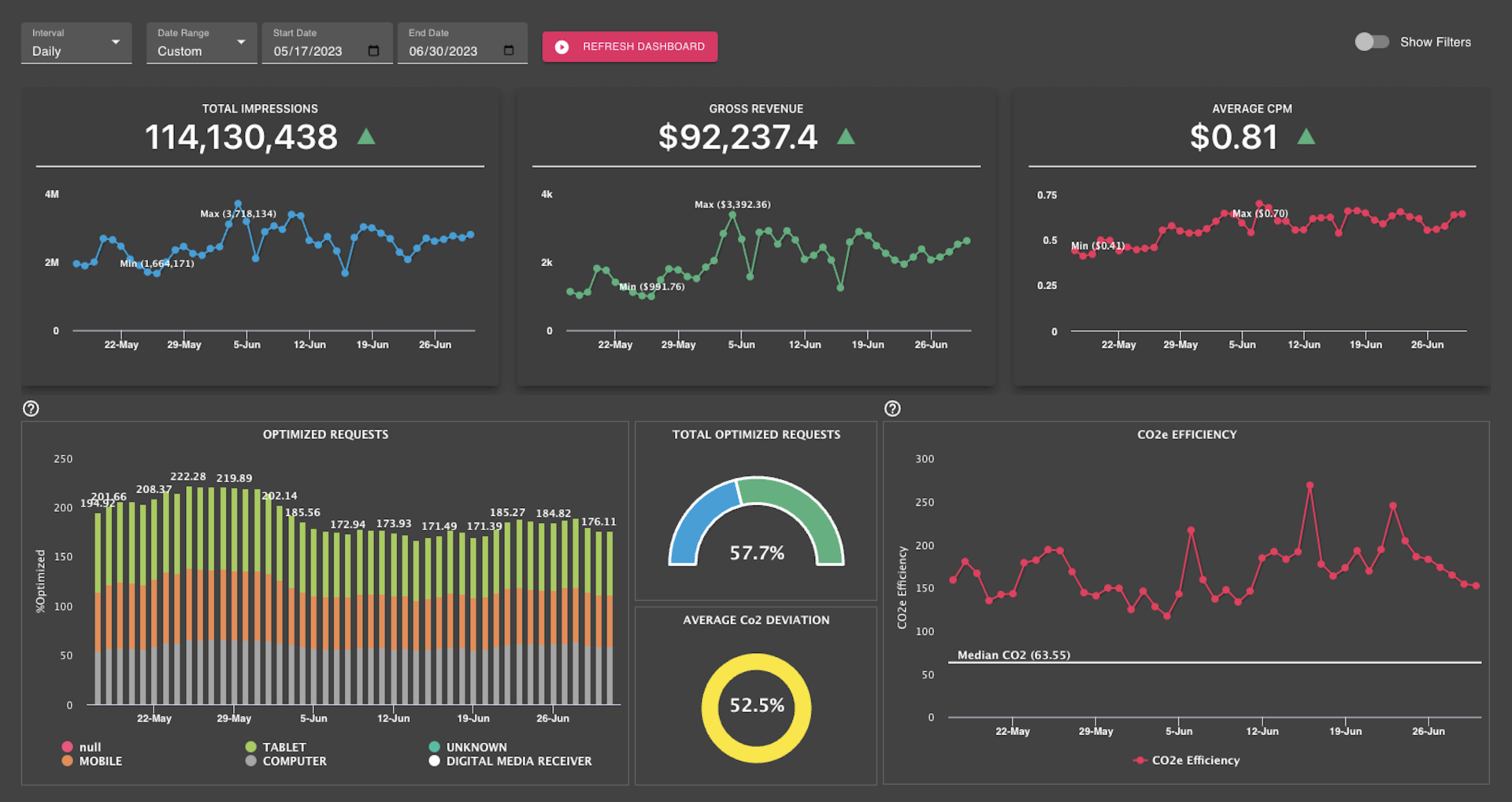Click the Min ($991.76) revenue label
1512x802 pixels.
(x=652, y=287)
